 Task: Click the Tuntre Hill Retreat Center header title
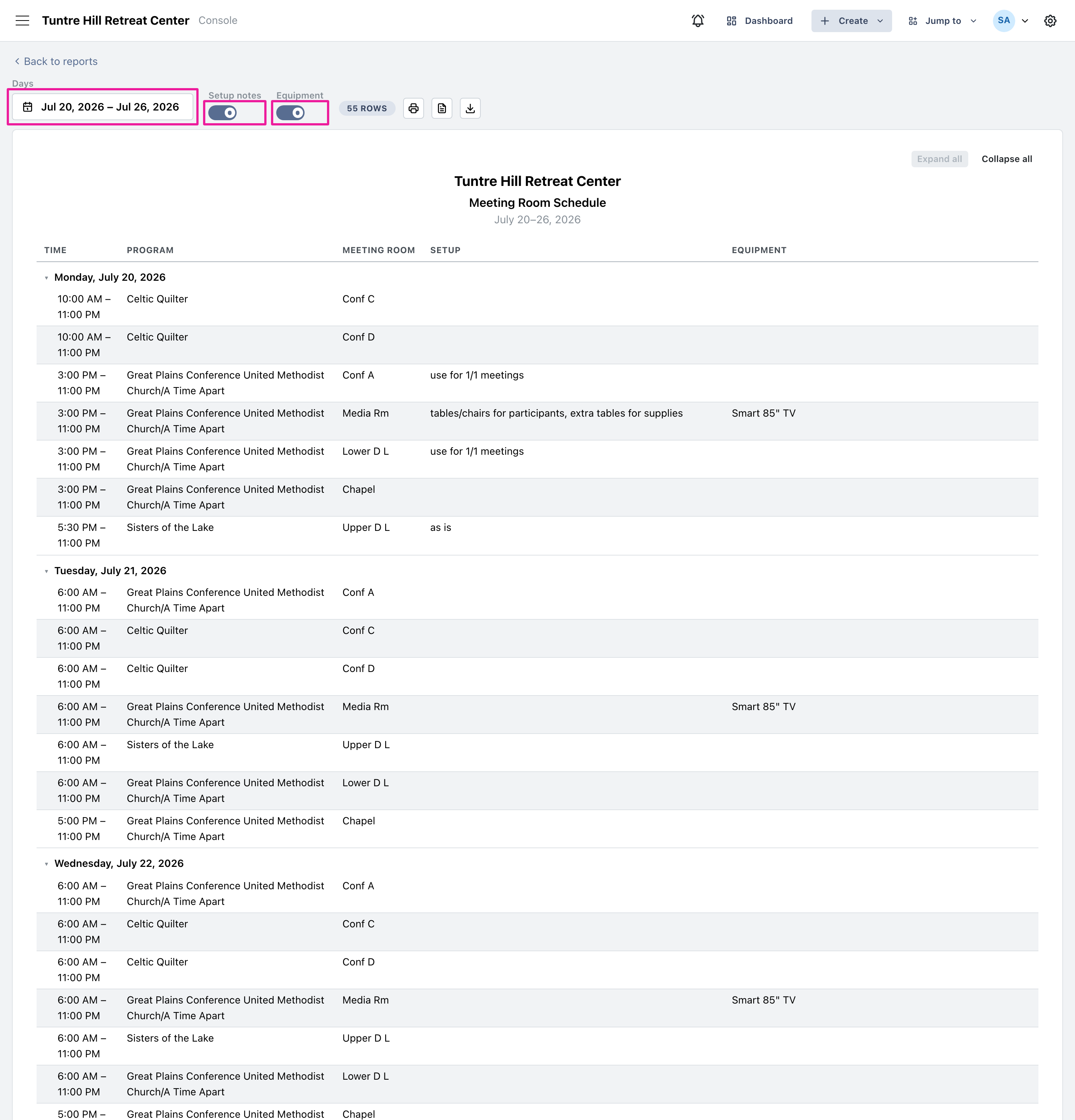tap(115, 21)
